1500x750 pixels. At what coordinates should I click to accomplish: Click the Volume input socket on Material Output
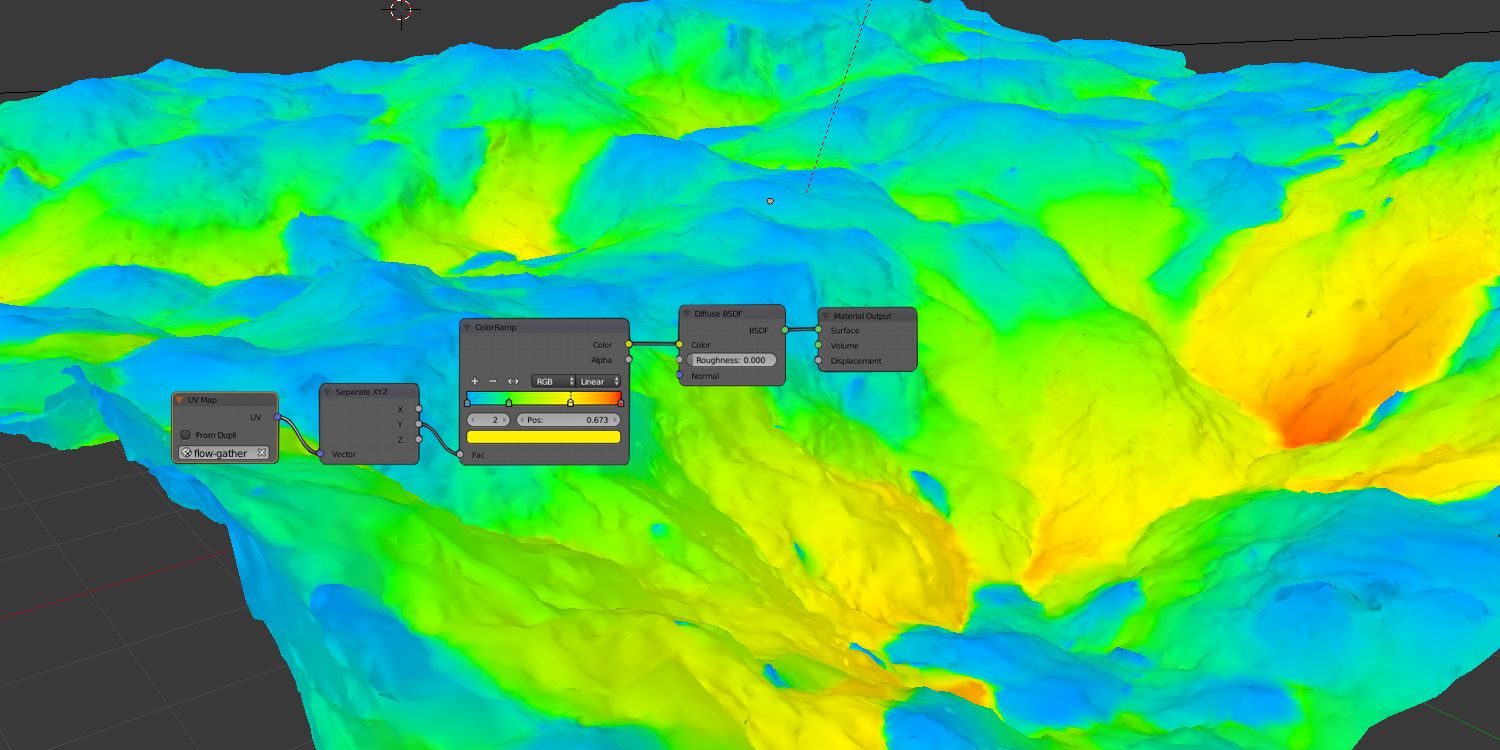coord(818,345)
